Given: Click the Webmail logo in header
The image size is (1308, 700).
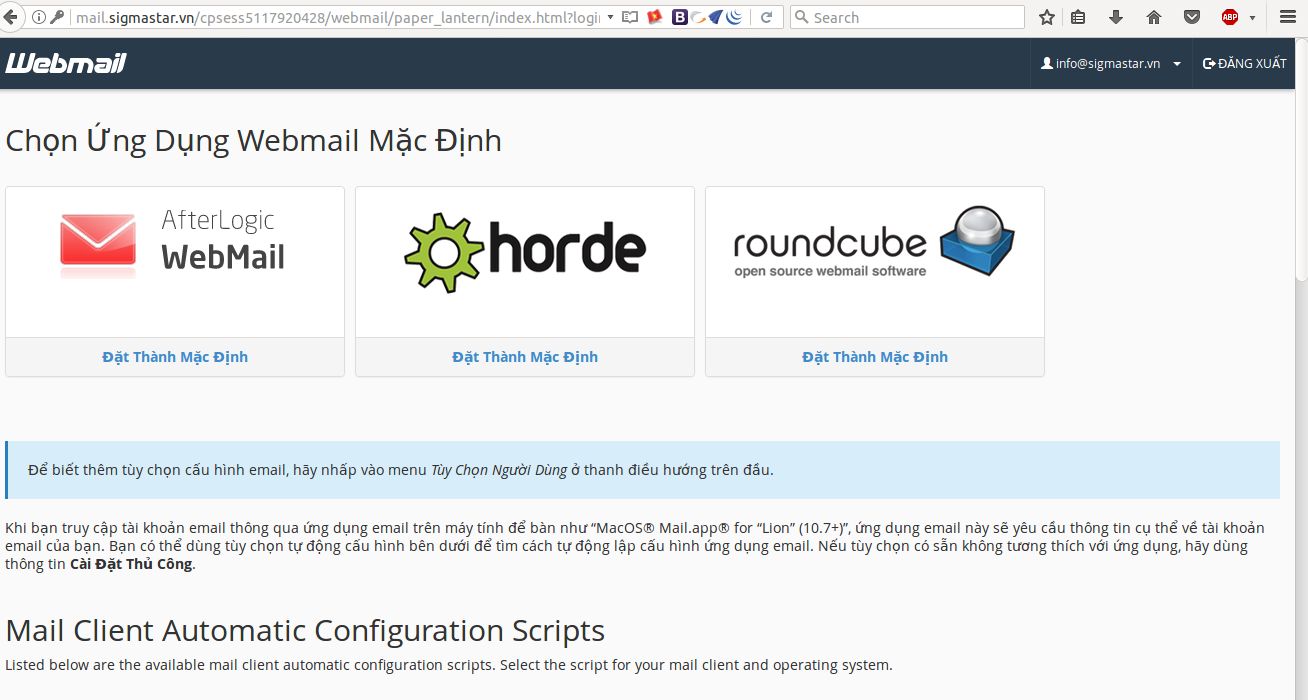Looking at the screenshot, I should (66, 63).
